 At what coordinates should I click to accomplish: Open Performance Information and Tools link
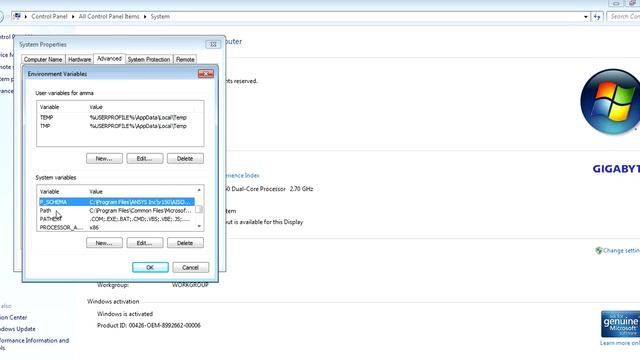coord(34,344)
